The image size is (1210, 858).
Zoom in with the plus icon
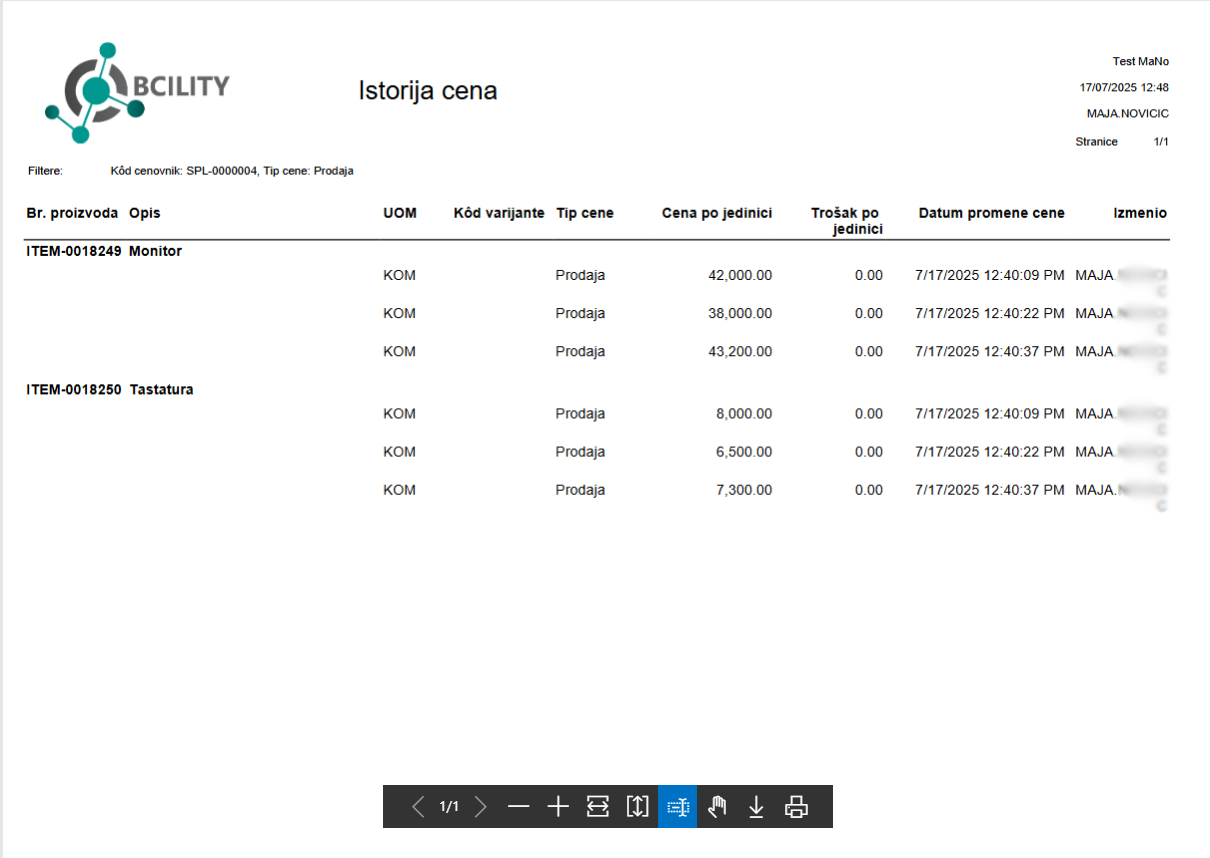[558, 807]
